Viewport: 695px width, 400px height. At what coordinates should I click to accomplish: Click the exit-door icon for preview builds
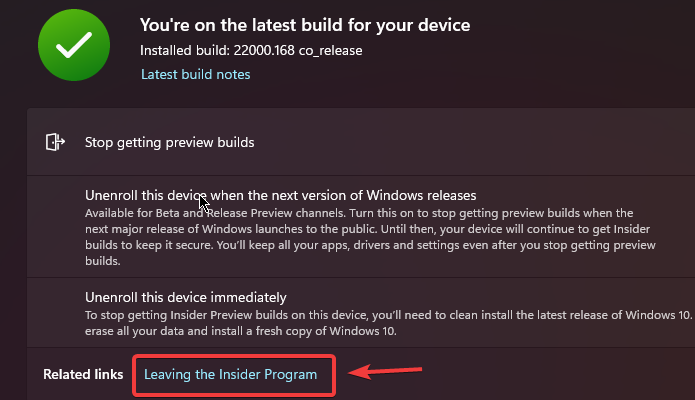[x=55, y=142]
